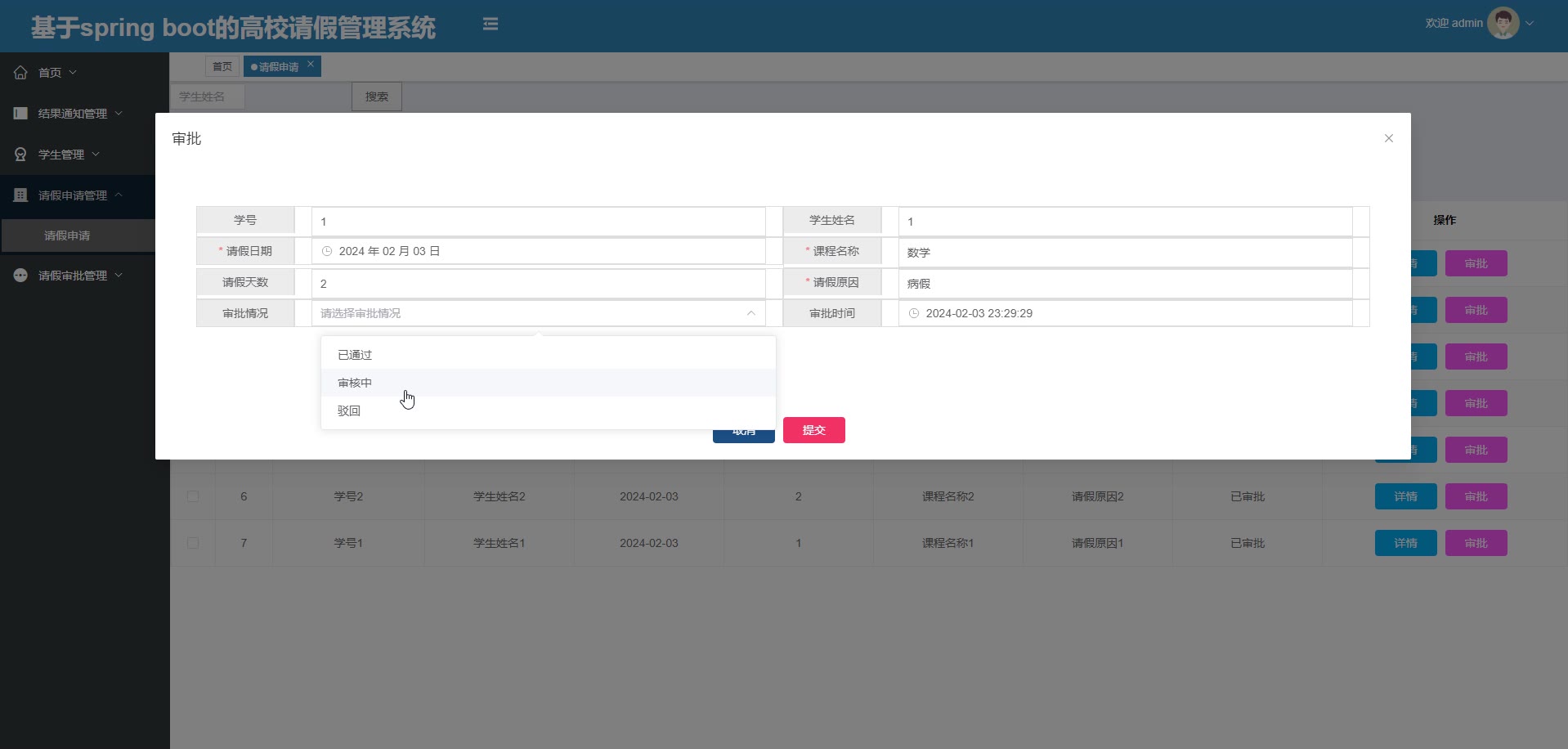Click 审批 for row 学号2
1568x749 pixels.
tap(1476, 496)
